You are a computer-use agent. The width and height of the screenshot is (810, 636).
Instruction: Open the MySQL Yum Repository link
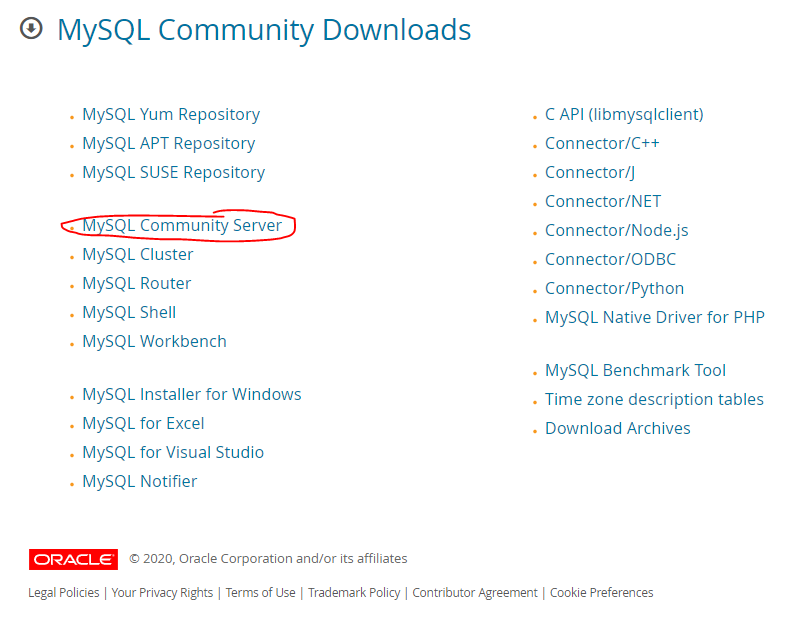171,114
